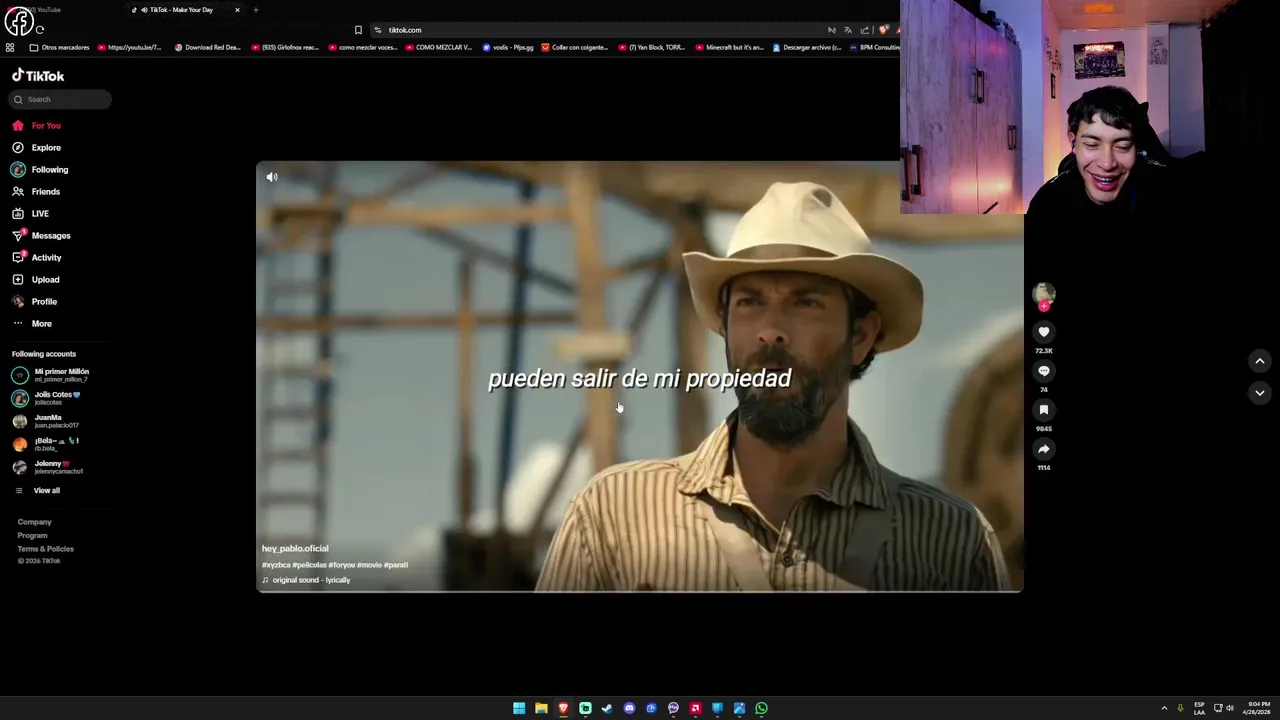This screenshot has width=1280, height=720.
Task: Open the For You feed
Action: pyautogui.click(x=37, y=126)
